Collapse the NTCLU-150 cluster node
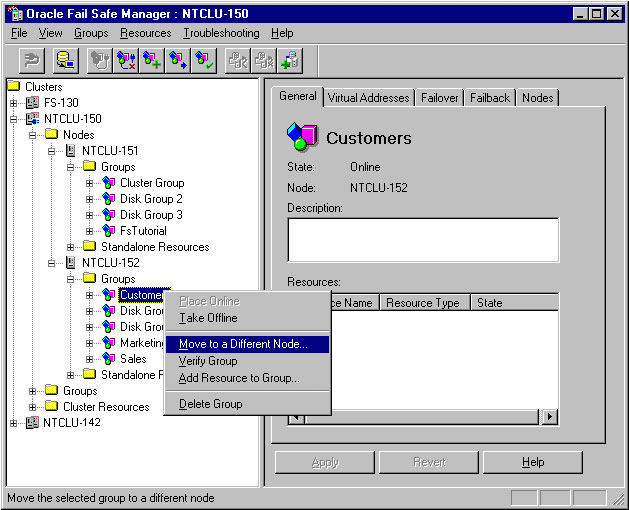This screenshot has height=510, width=629. (x=13, y=119)
